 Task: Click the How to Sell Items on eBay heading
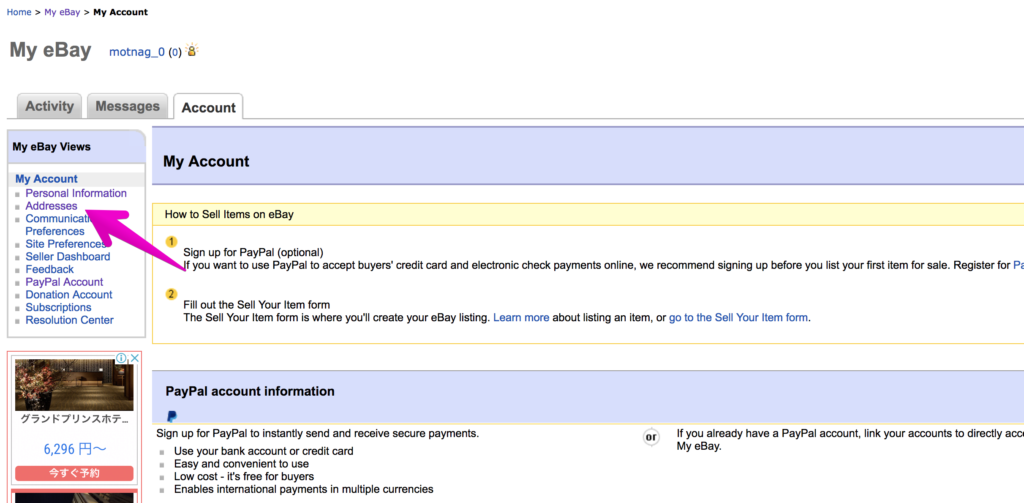[229, 214]
